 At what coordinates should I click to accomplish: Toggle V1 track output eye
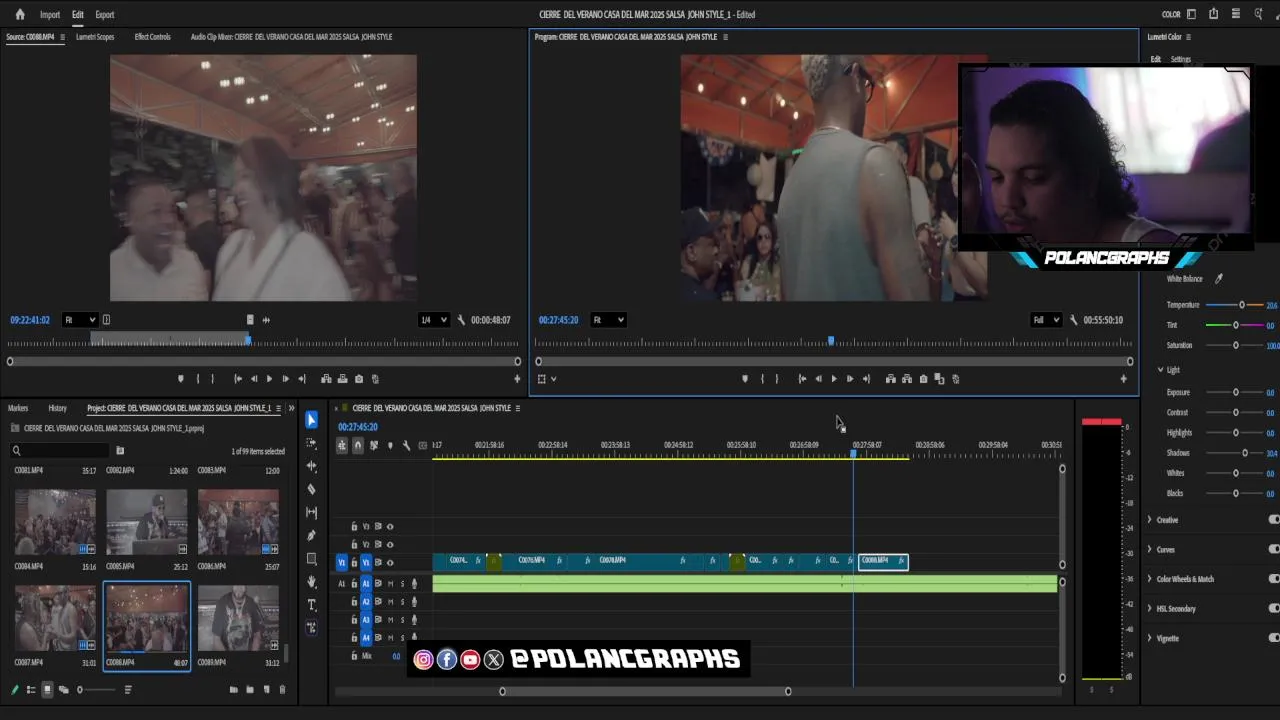coord(390,563)
